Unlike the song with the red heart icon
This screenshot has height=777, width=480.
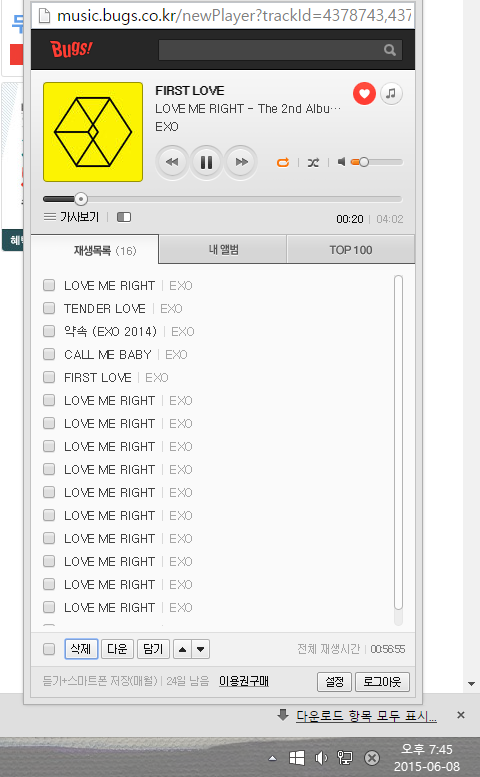point(364,93)
